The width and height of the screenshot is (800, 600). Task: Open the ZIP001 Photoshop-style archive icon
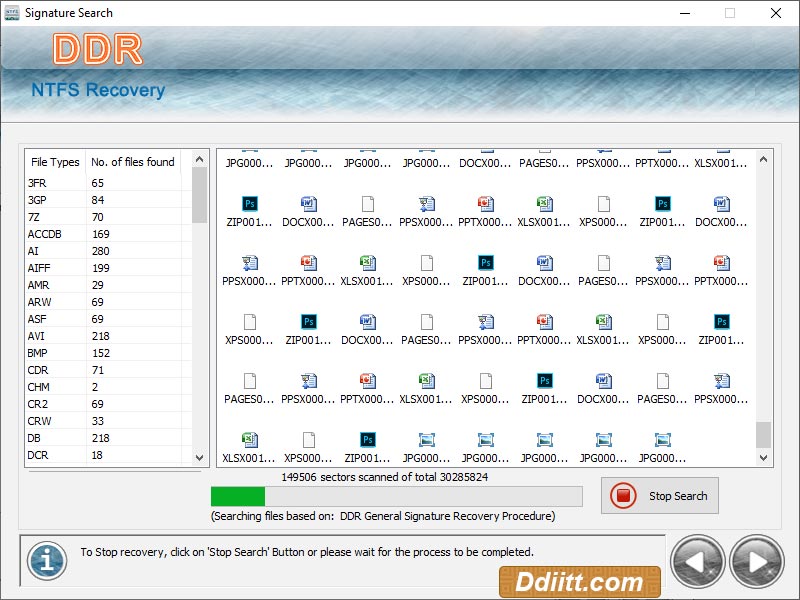pyautogui.click(x=249, y=205)
